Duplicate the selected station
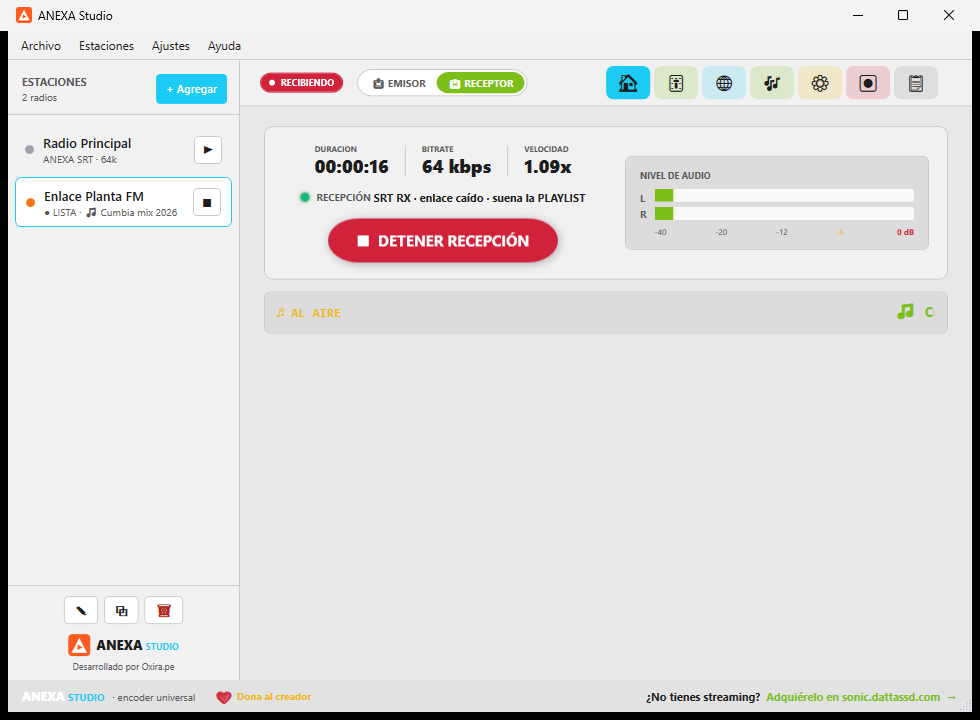Screen dimensions: 980x720 point(121,611)
